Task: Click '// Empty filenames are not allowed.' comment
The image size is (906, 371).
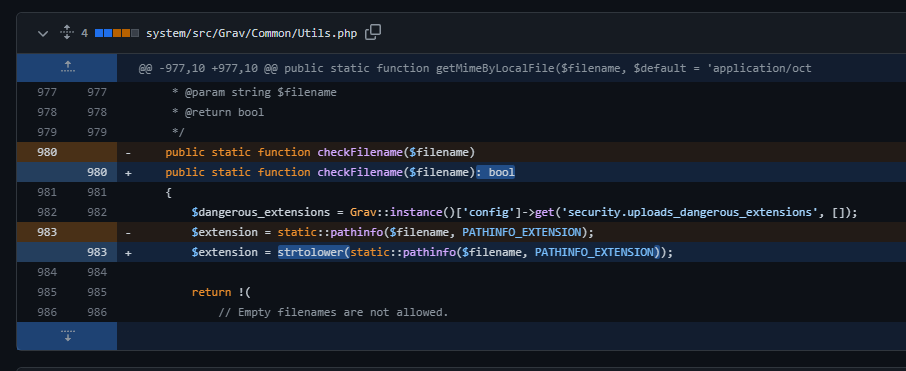Action: pos(333,312)
